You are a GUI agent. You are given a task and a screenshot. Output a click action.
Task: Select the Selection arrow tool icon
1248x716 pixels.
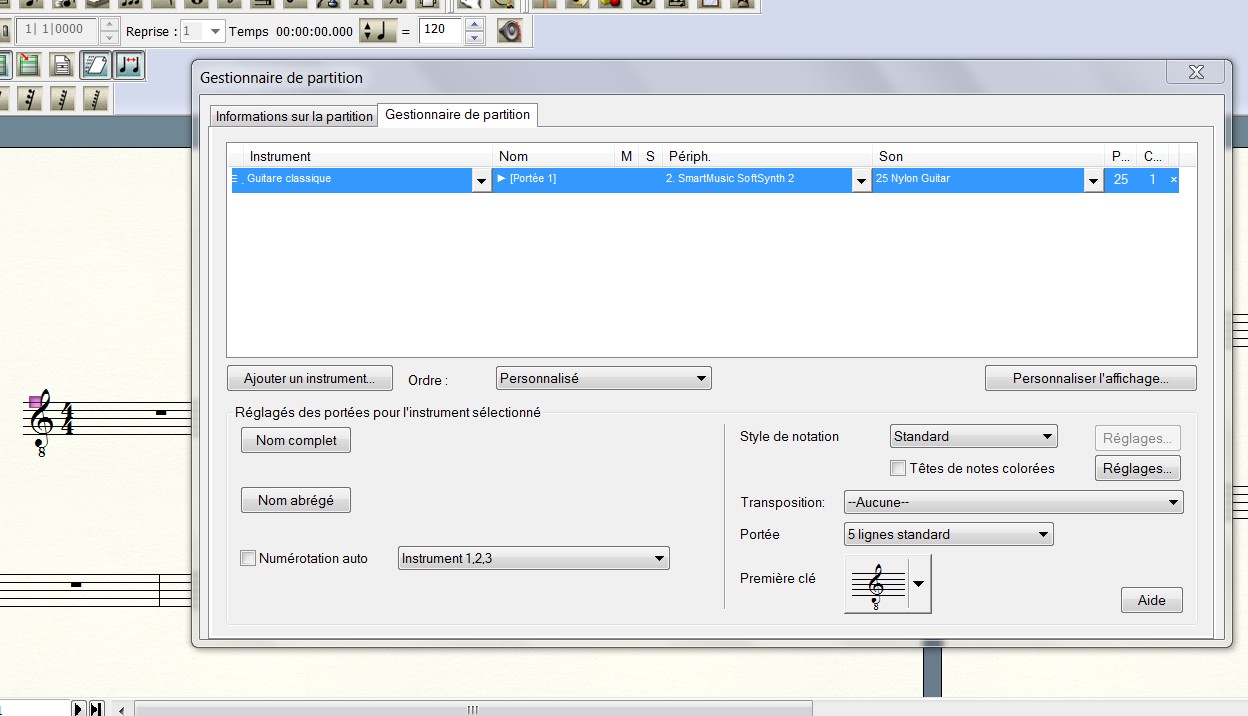[x=468, y=5]
